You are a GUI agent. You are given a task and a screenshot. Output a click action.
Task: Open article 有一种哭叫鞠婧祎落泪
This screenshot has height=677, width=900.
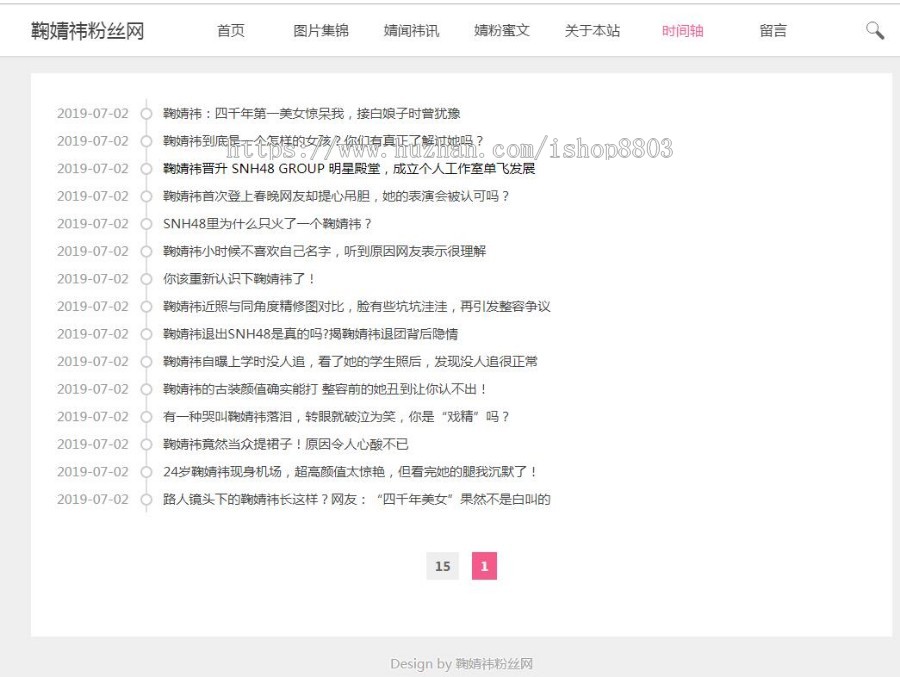(336, 417)
